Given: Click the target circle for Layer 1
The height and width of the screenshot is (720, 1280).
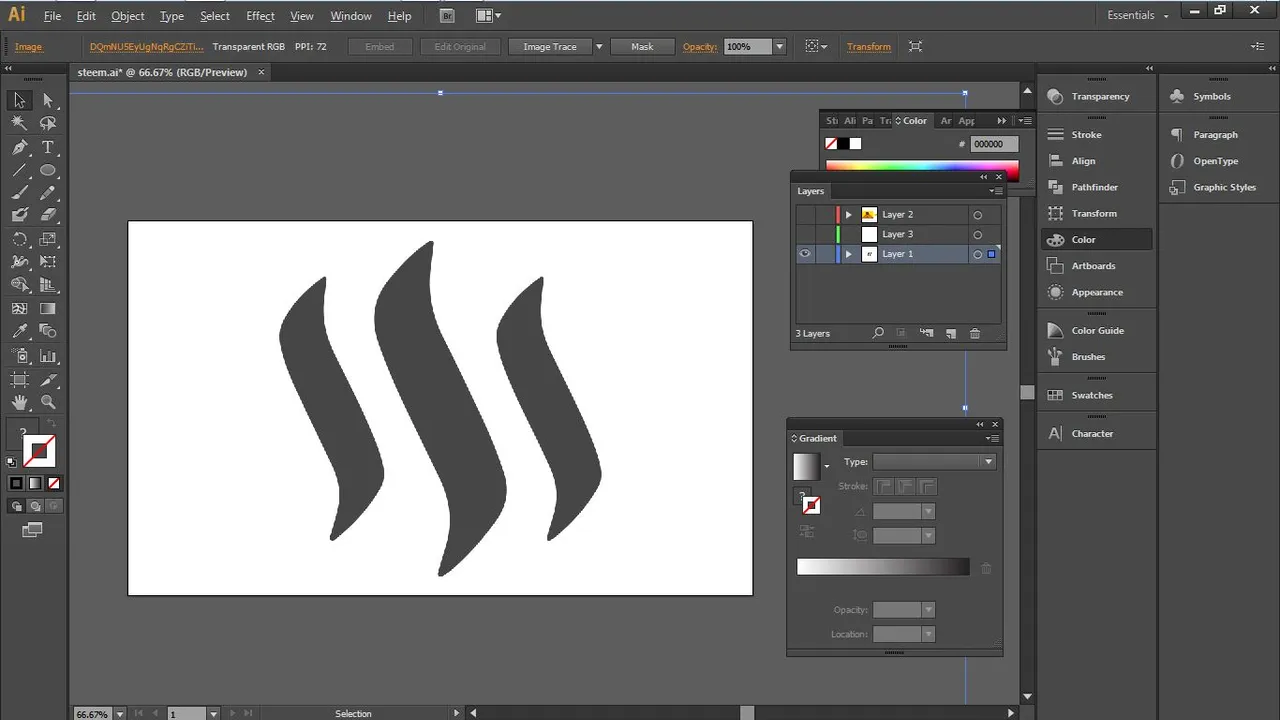Looking at the screenshot, I should (x=978, y=255).
